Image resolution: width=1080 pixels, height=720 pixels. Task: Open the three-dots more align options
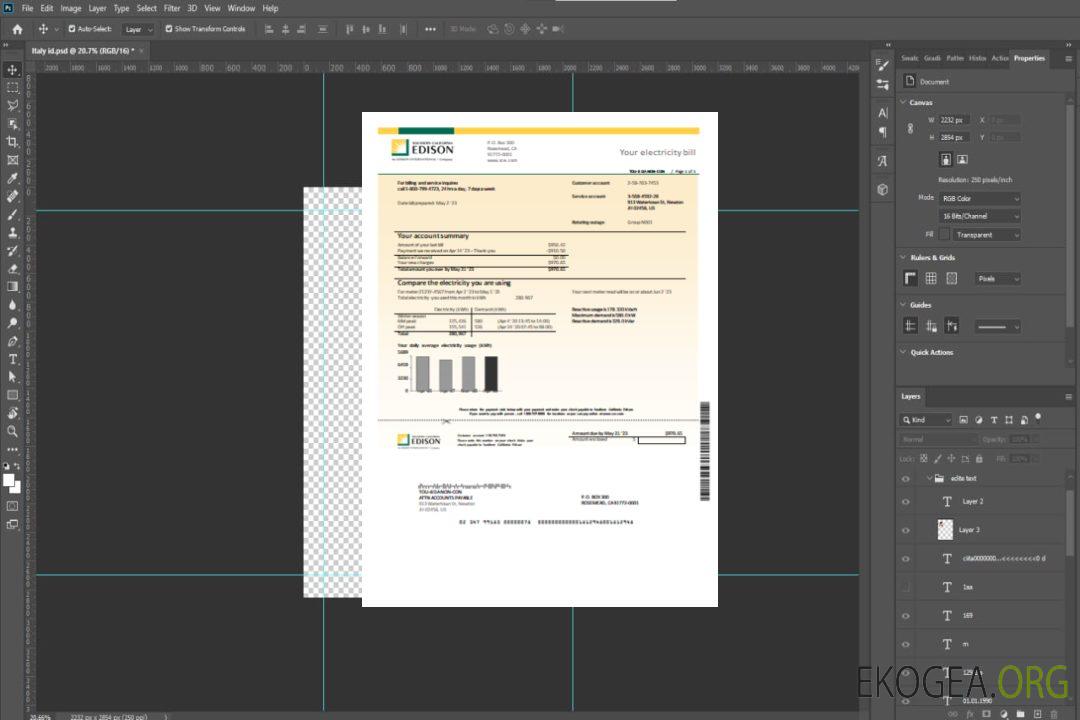[x=430, y=29]
